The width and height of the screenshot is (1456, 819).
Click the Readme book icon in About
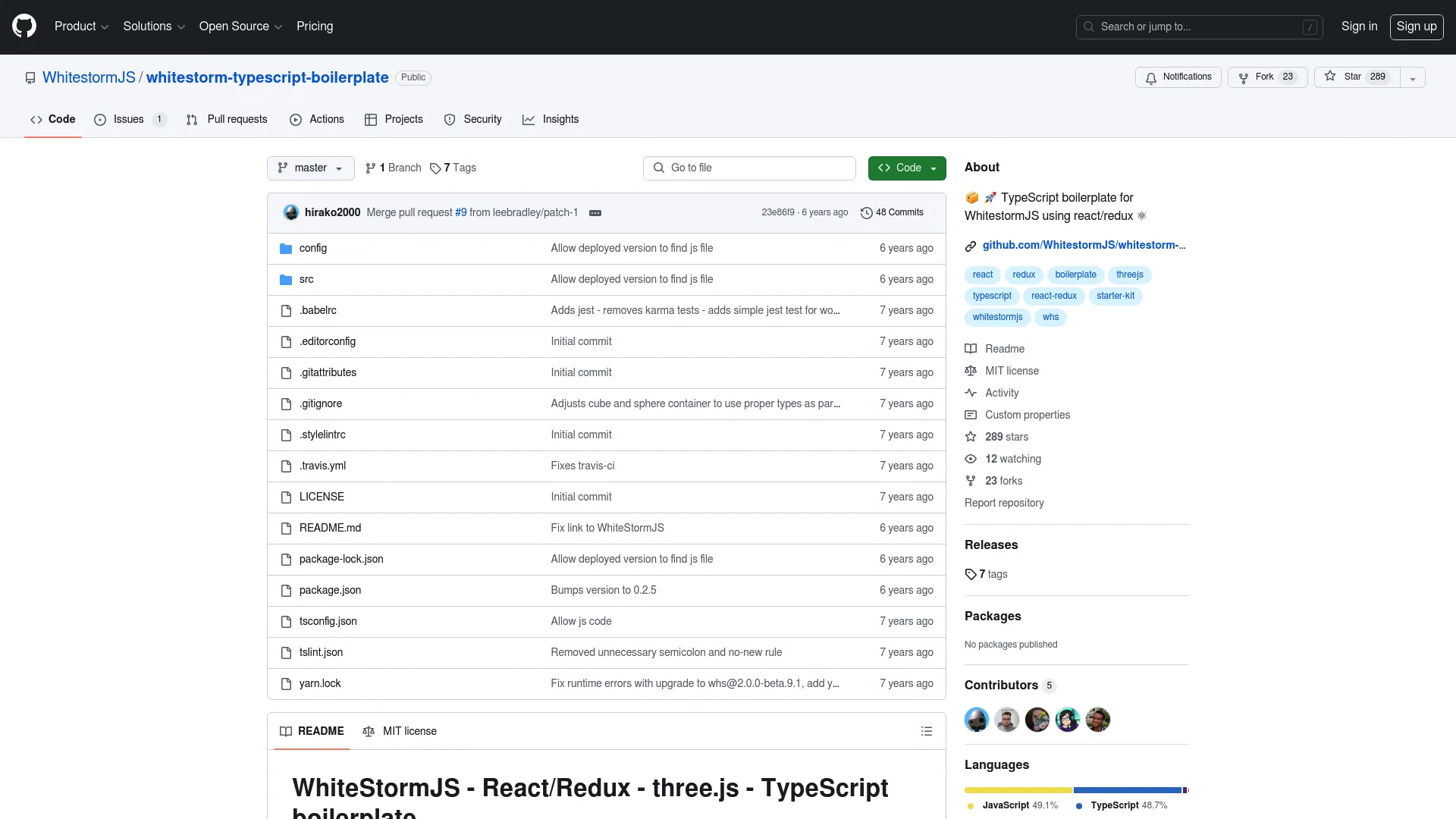click(971, 349)
